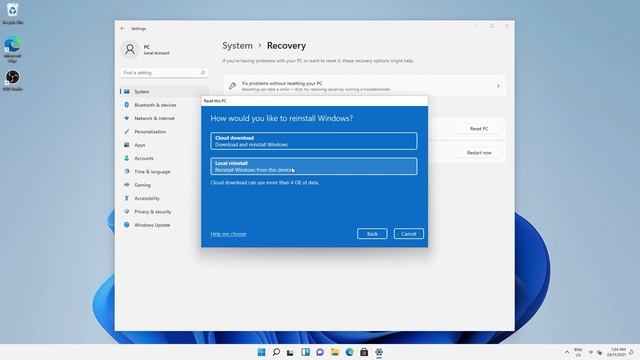The image size is (640, 360).
Task: Open the notifications icon by the clock
Action: click(x=631, y=352)
